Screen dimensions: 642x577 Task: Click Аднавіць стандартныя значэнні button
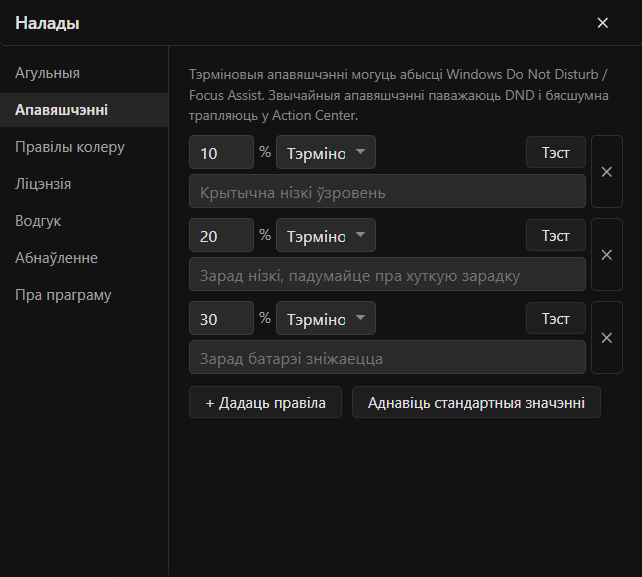tap(476, 403)
